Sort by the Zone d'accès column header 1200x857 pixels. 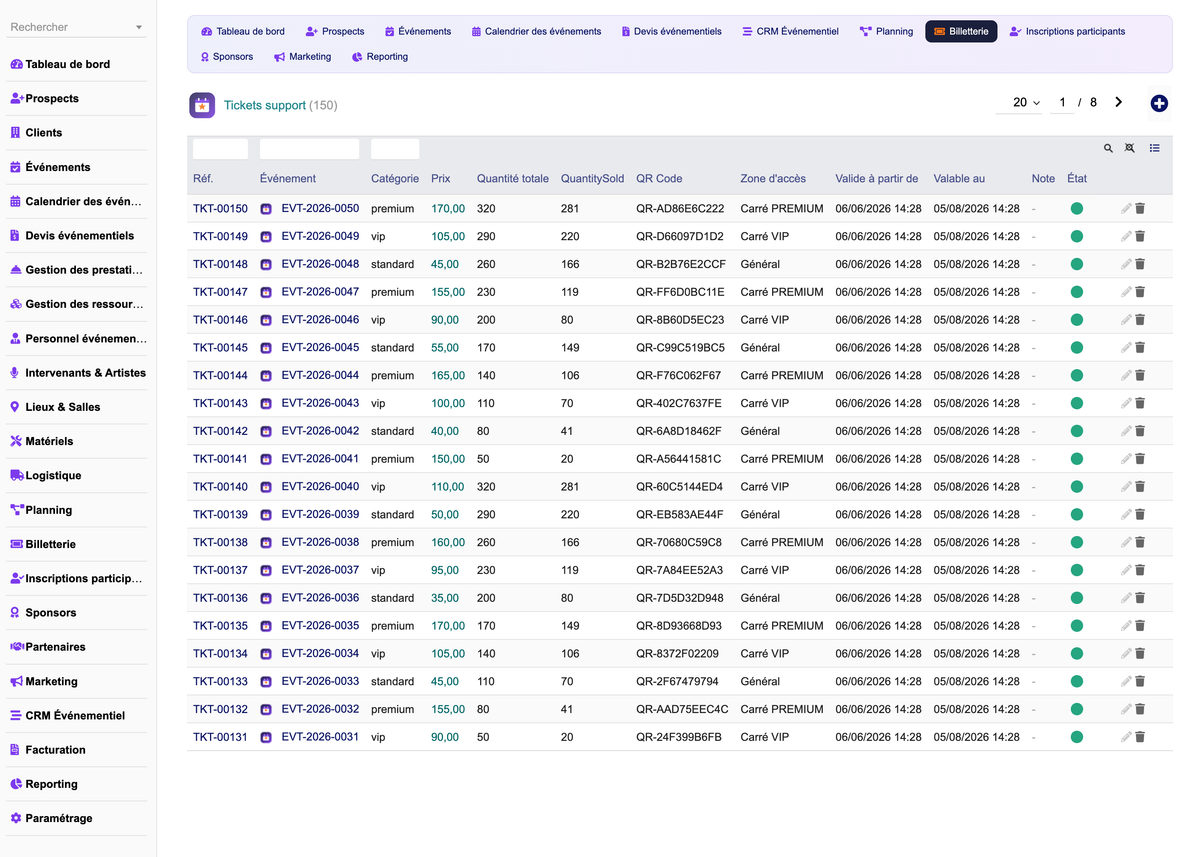773,179
